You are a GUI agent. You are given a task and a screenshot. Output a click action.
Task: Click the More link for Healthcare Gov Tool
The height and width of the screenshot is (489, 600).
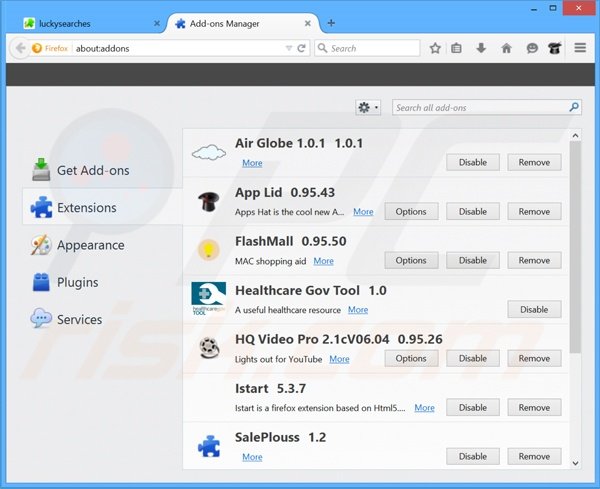(358, 310)
